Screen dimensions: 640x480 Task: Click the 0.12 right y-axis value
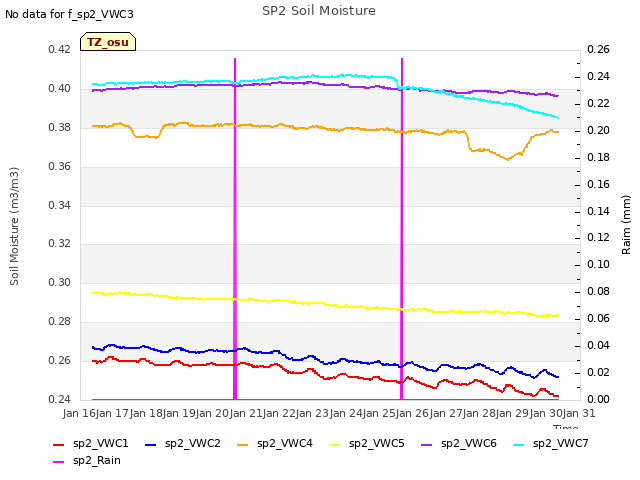(598, 238)
